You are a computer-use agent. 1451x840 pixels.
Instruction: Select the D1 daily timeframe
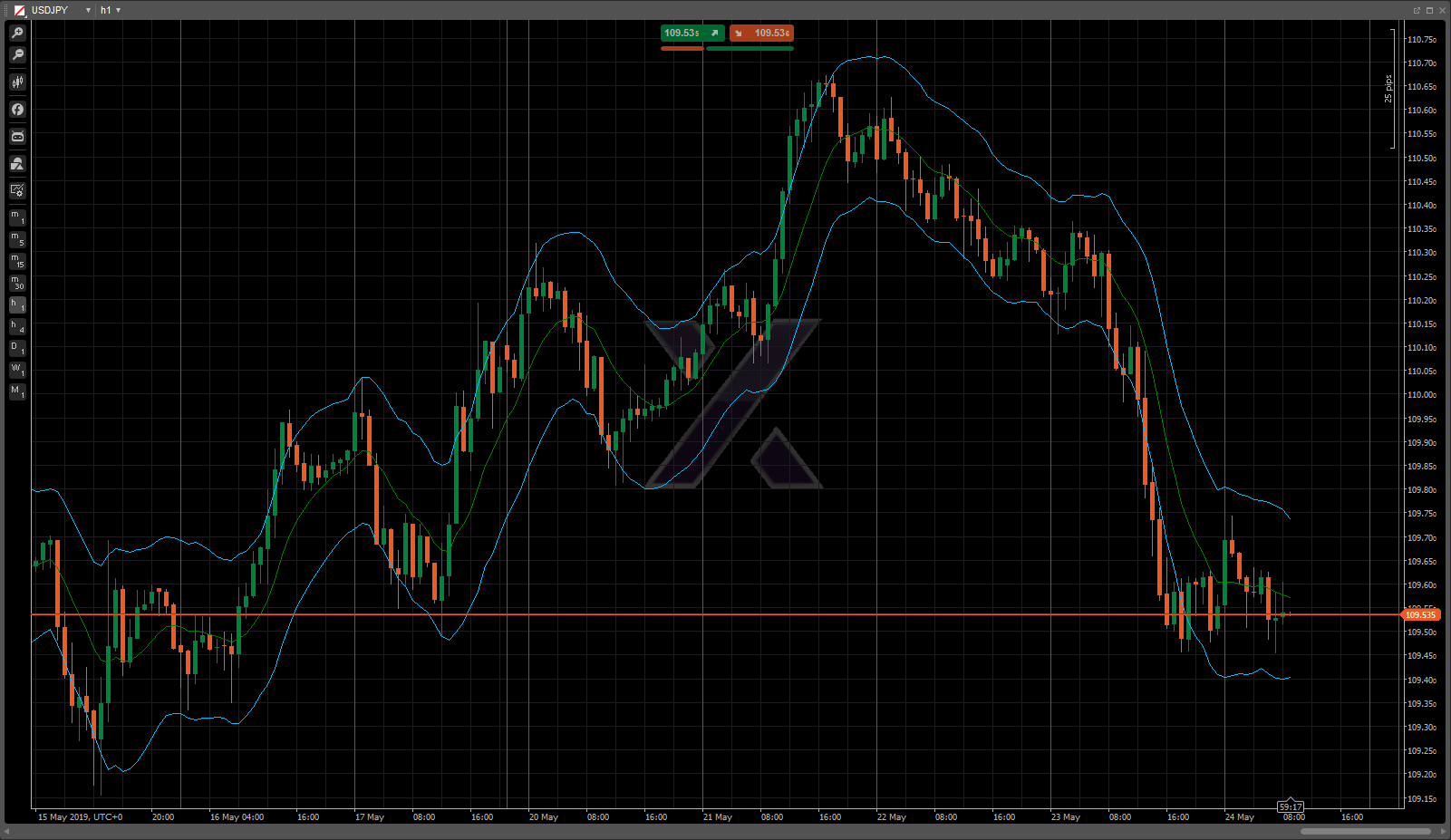point(17,348)
